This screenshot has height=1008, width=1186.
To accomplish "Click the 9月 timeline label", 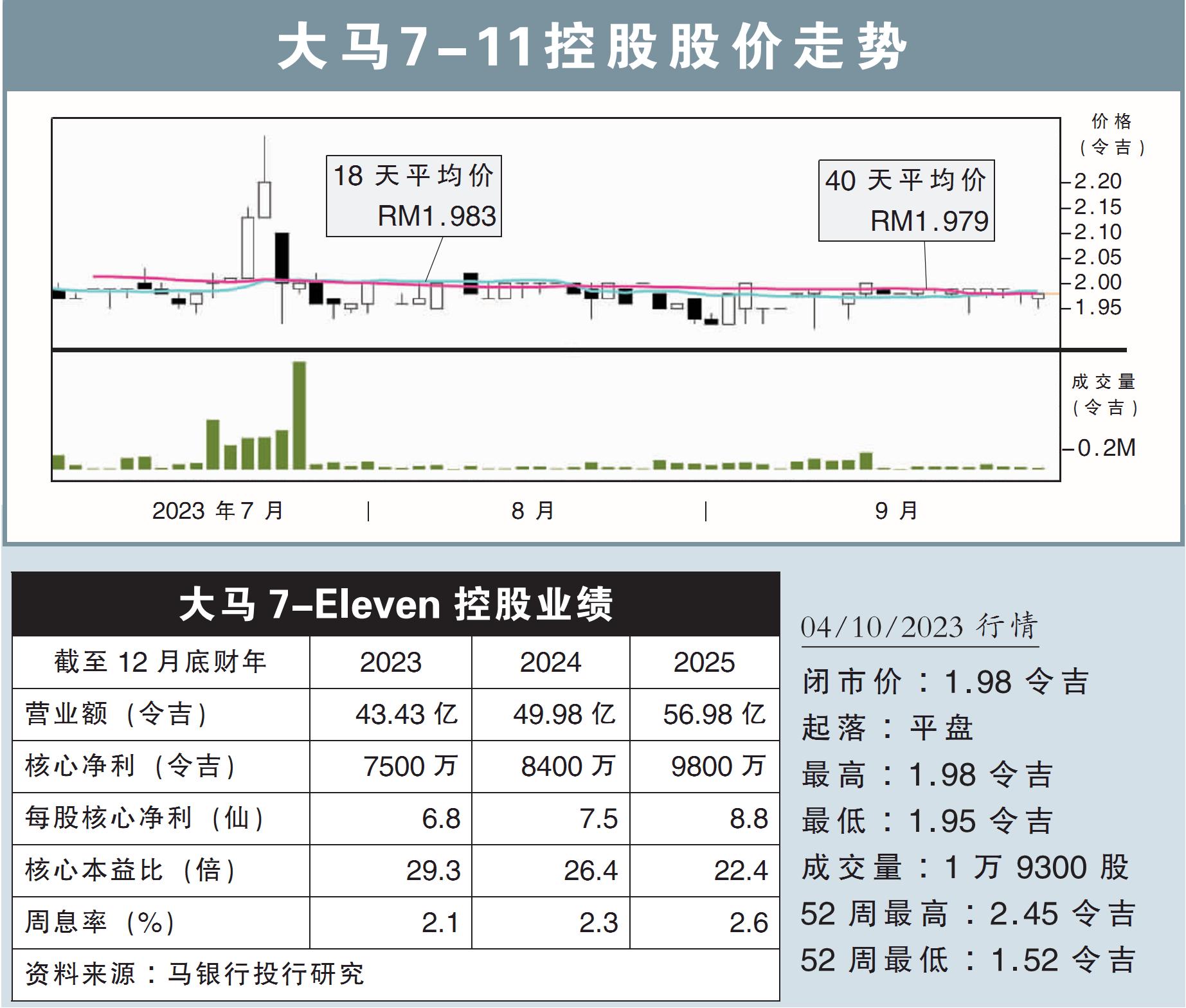I will tap(896, 511).
